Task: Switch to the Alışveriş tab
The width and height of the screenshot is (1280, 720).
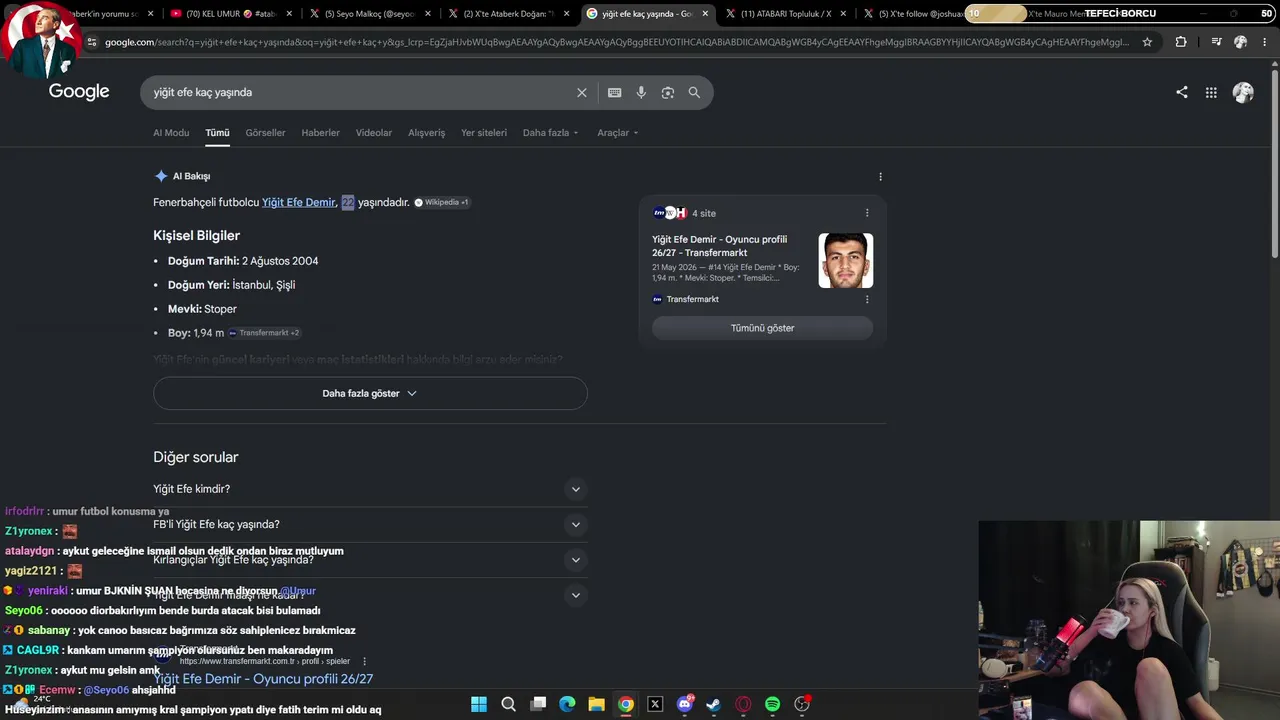Action: click(426, 133)
